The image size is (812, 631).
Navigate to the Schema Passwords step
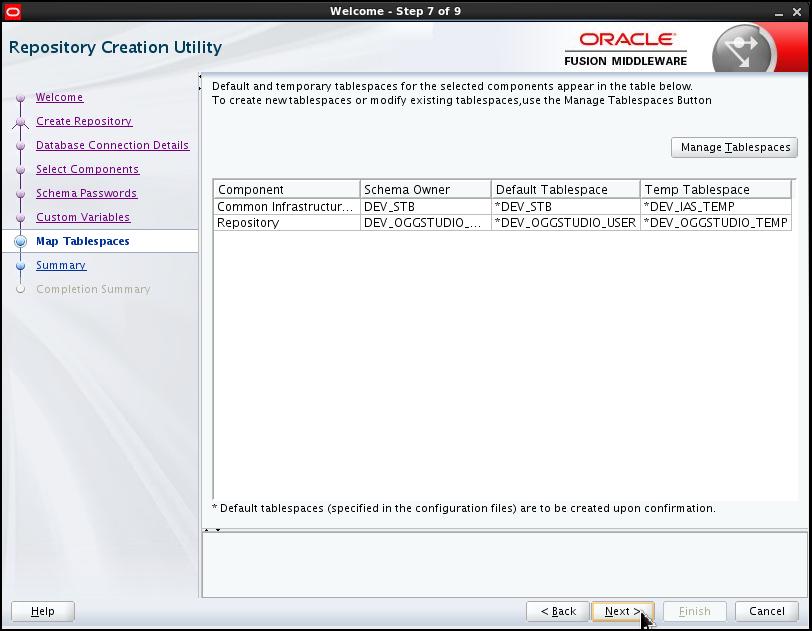click(x=86, y=193)
